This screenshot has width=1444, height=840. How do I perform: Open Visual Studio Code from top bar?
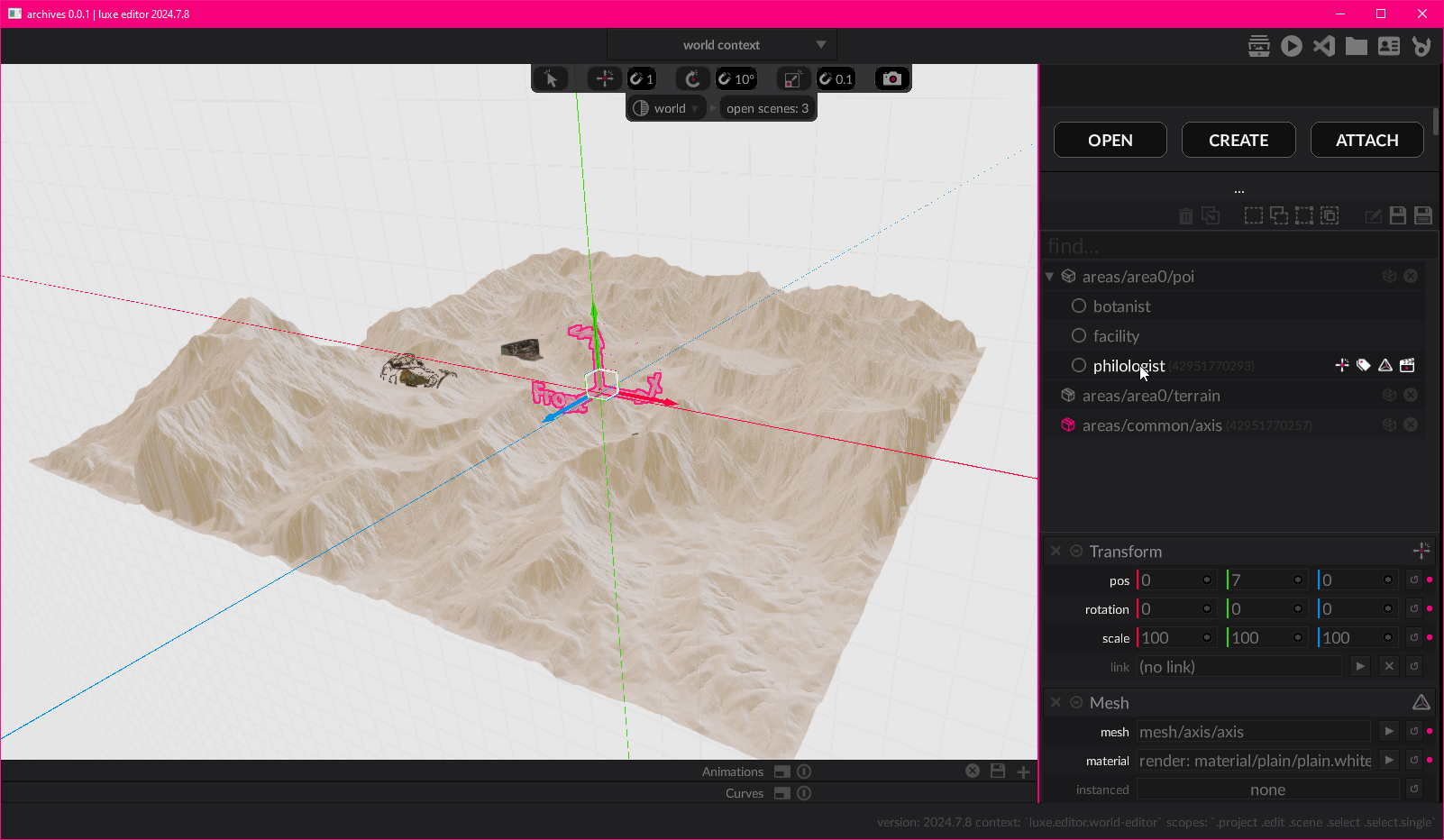(x=1323, y=46)
